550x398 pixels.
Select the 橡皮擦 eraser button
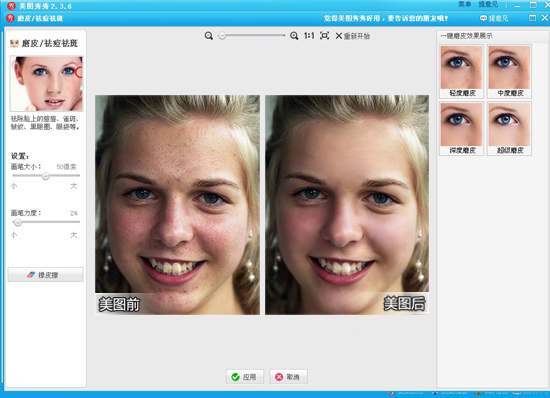(46, 275)
